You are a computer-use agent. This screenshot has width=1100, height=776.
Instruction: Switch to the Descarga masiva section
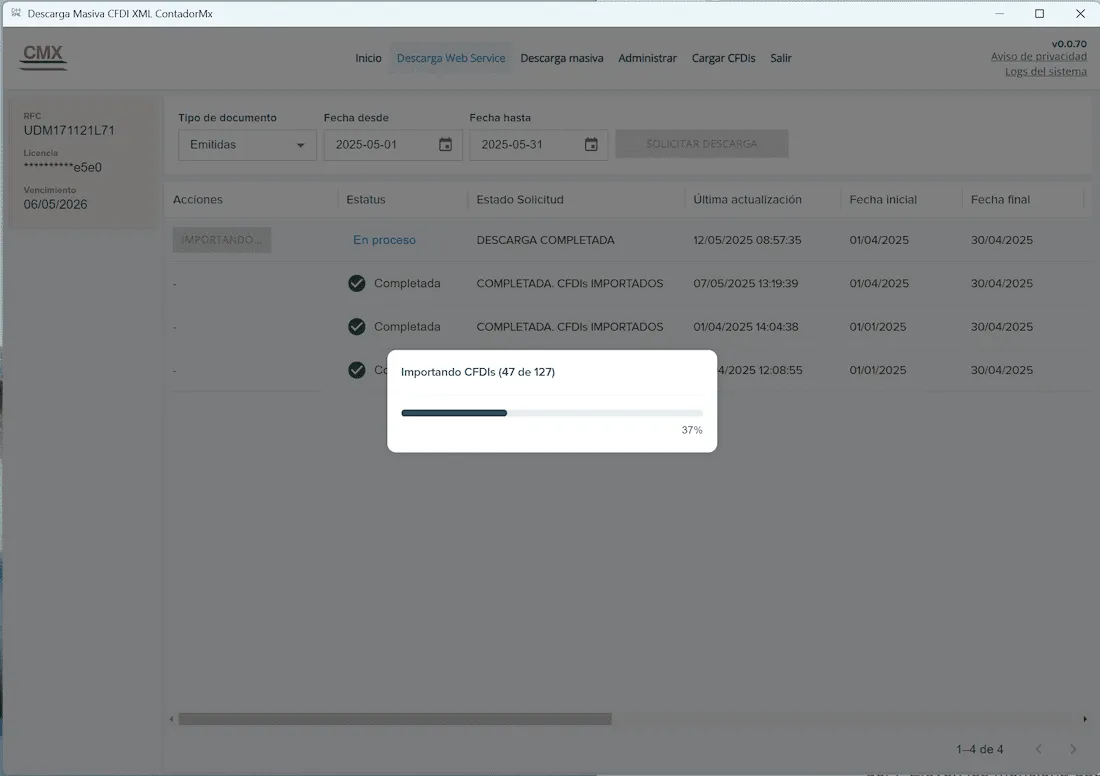click(x=562, y=58)
